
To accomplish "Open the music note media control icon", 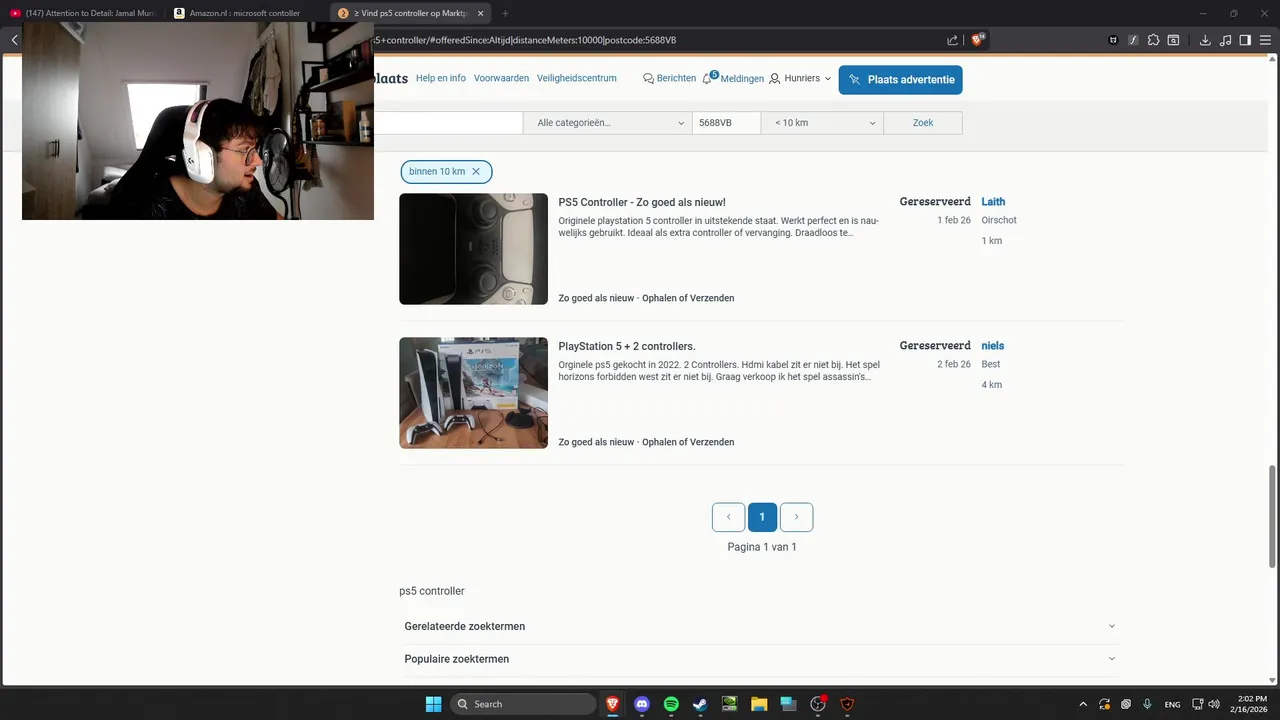I will [x=1225, y=40].
